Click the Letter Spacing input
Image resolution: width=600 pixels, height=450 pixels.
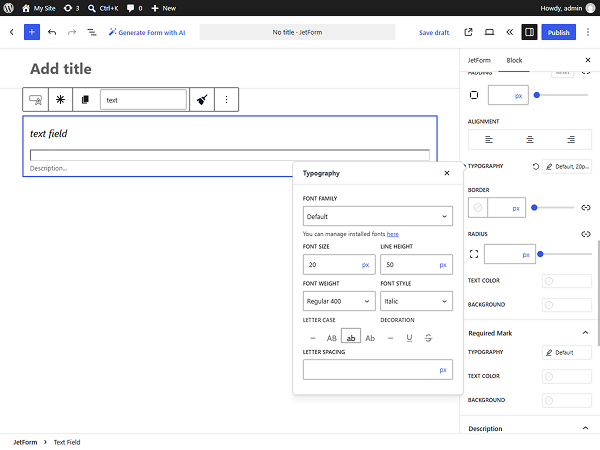(378, 370)
